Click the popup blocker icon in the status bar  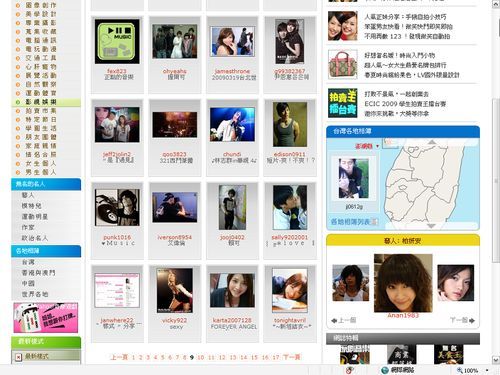pyautogui.click(x=349, y=370)
